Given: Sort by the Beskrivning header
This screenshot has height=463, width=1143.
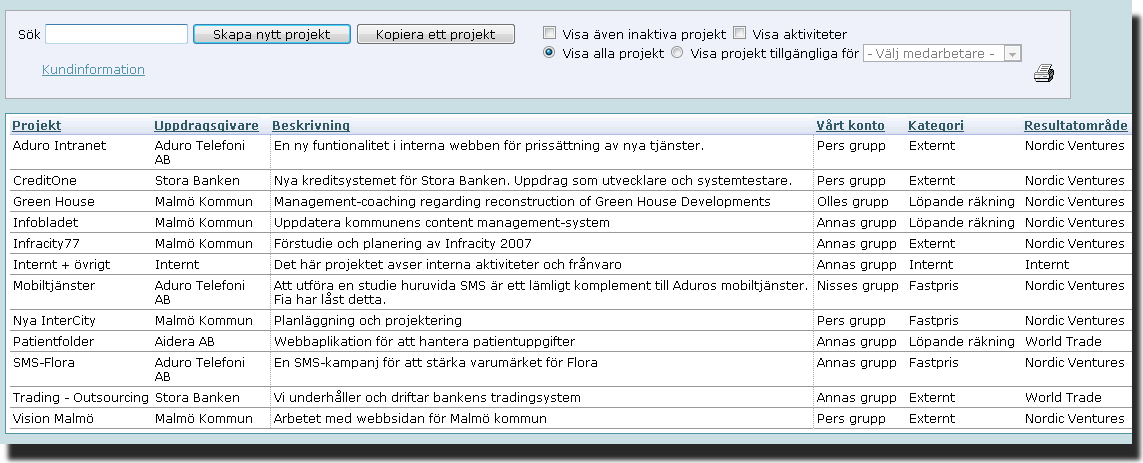Looking at the screenshot, I should coord(311,125).
